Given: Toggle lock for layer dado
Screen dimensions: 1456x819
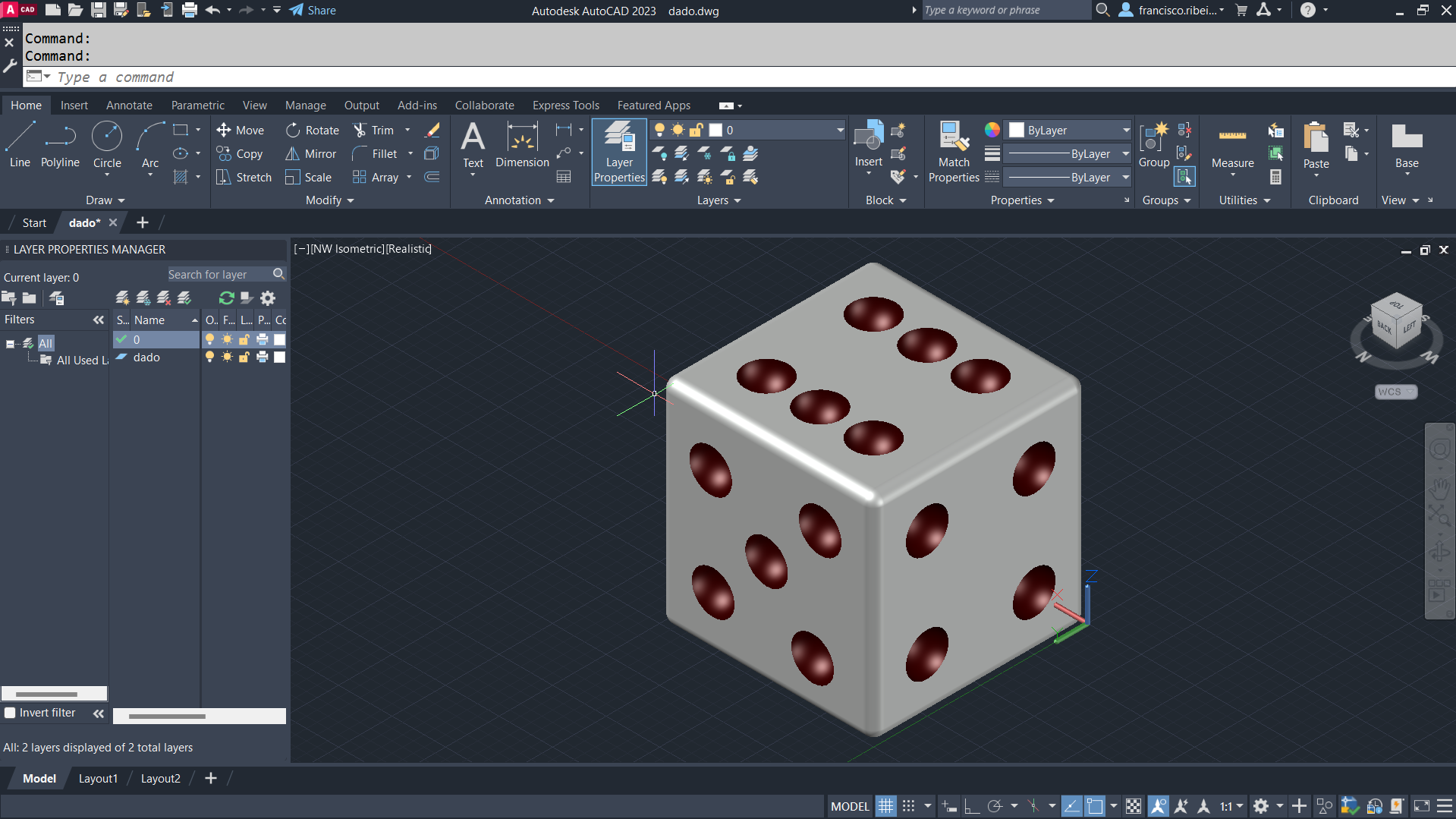Looking at the screenshot, I should [x=244, y=358].
